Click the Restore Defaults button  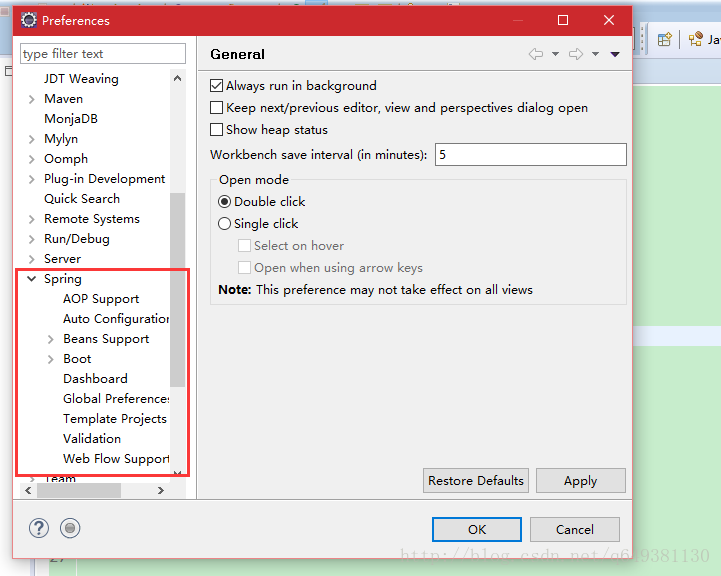[476, 481]
